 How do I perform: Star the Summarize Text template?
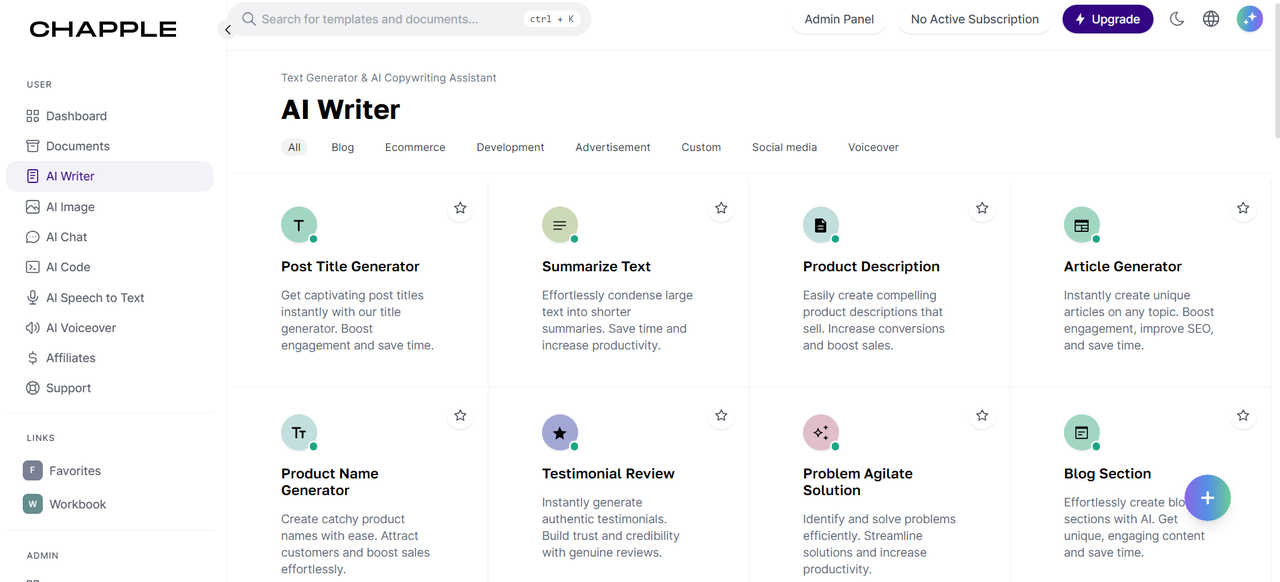(x=721, y=208)
